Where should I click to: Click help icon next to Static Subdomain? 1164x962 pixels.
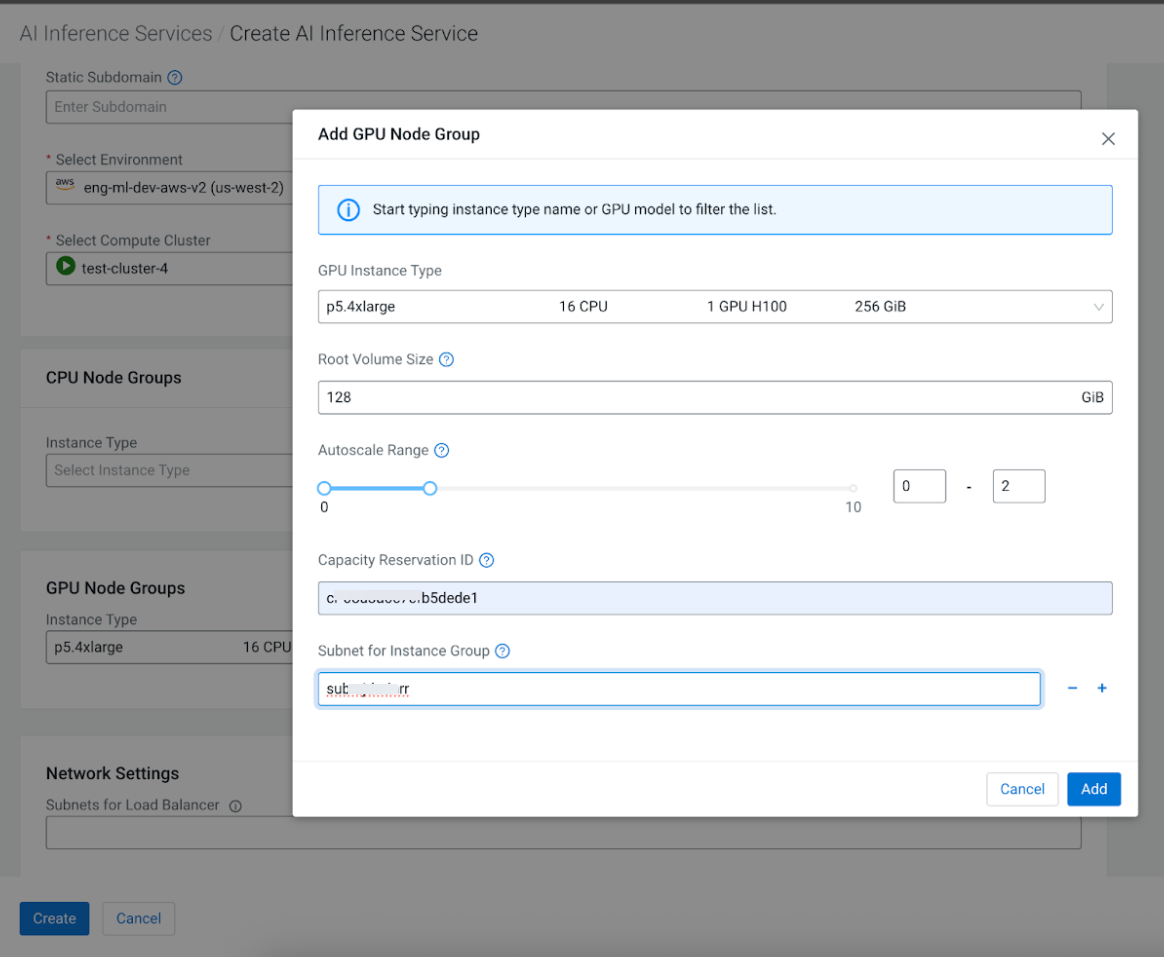coord(175,77)
